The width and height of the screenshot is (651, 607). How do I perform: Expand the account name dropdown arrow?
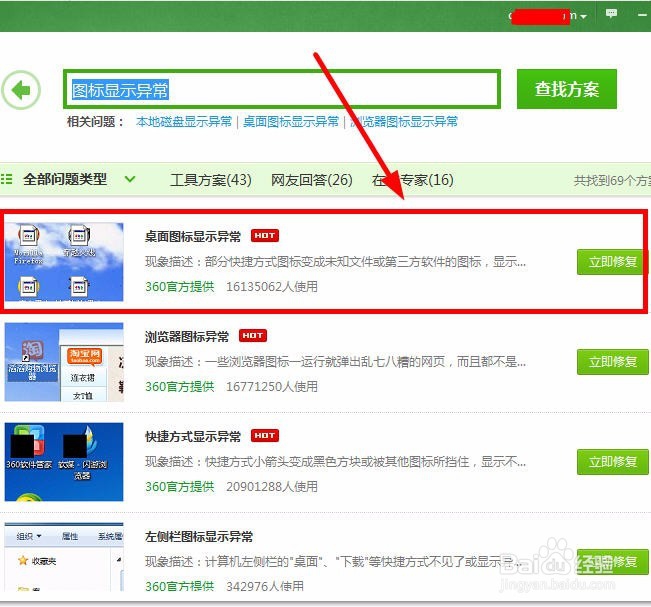point(583,17)
